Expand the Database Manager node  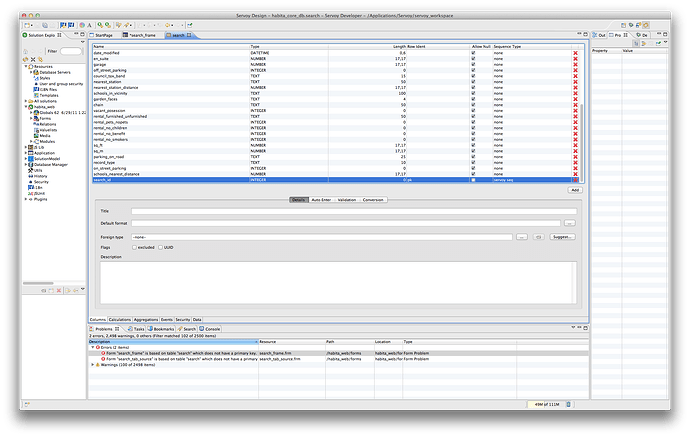coord(26,165)
